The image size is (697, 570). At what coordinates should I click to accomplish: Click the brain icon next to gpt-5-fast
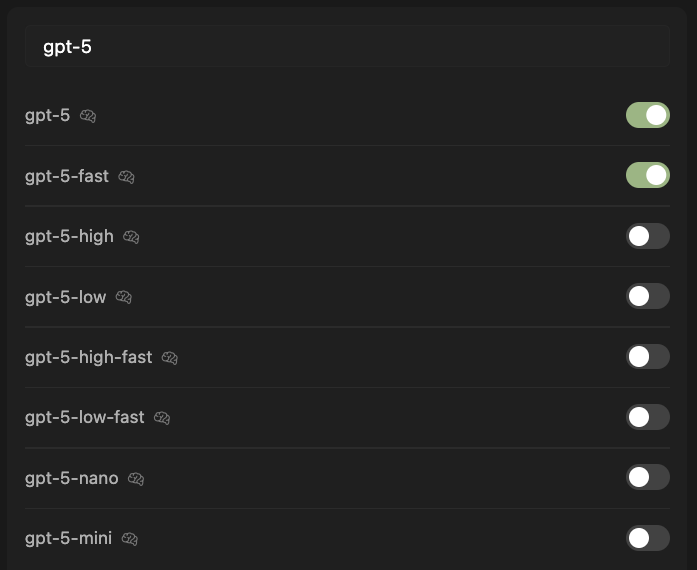point(127,177)
